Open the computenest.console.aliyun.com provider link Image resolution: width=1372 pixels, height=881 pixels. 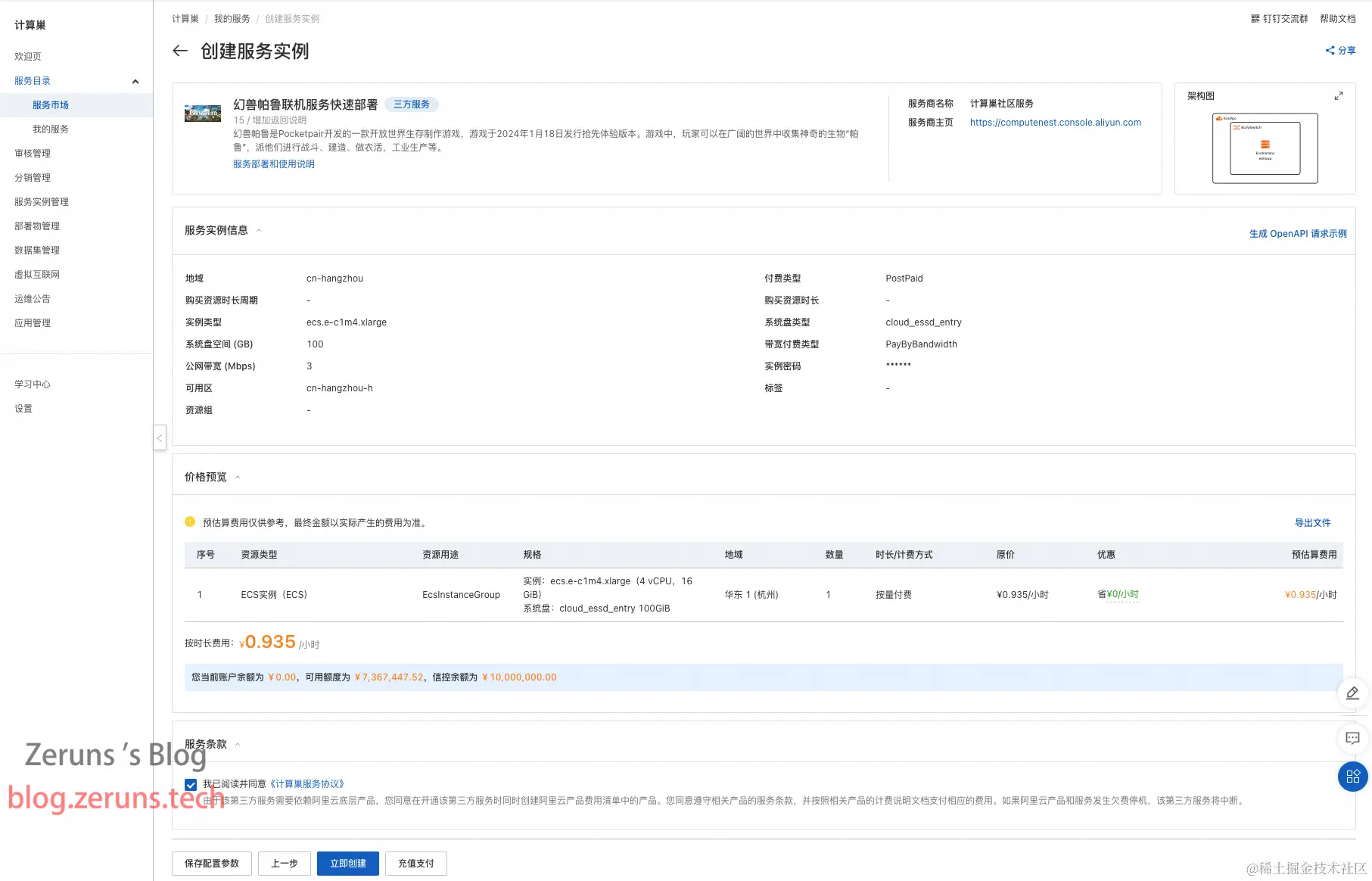(x=1055, y=123)
